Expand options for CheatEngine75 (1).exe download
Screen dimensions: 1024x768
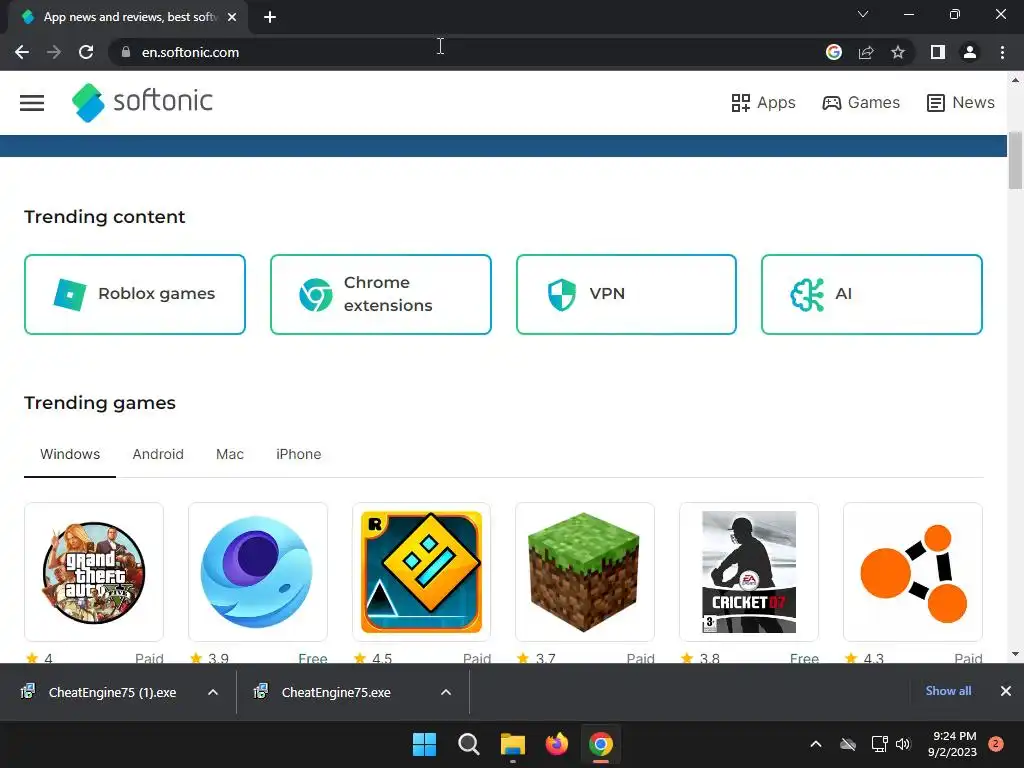pos(213,692)
